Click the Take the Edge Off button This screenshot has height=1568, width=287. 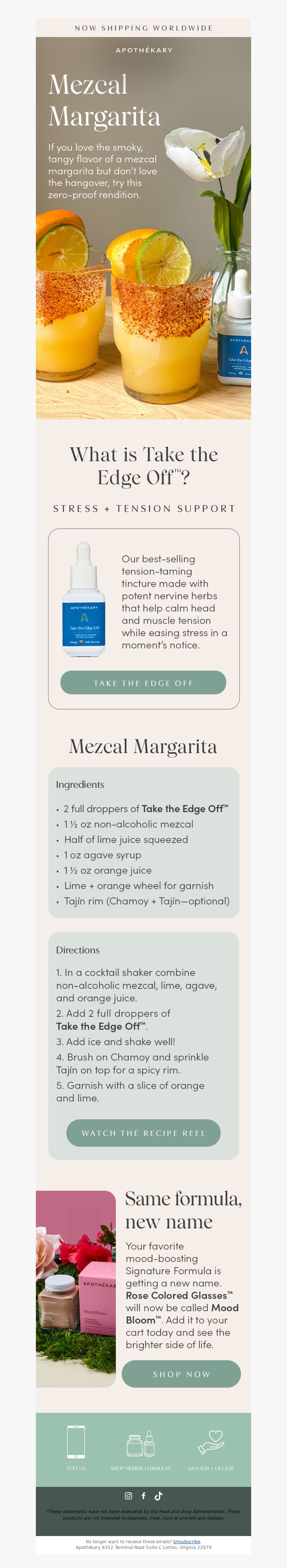143,682
